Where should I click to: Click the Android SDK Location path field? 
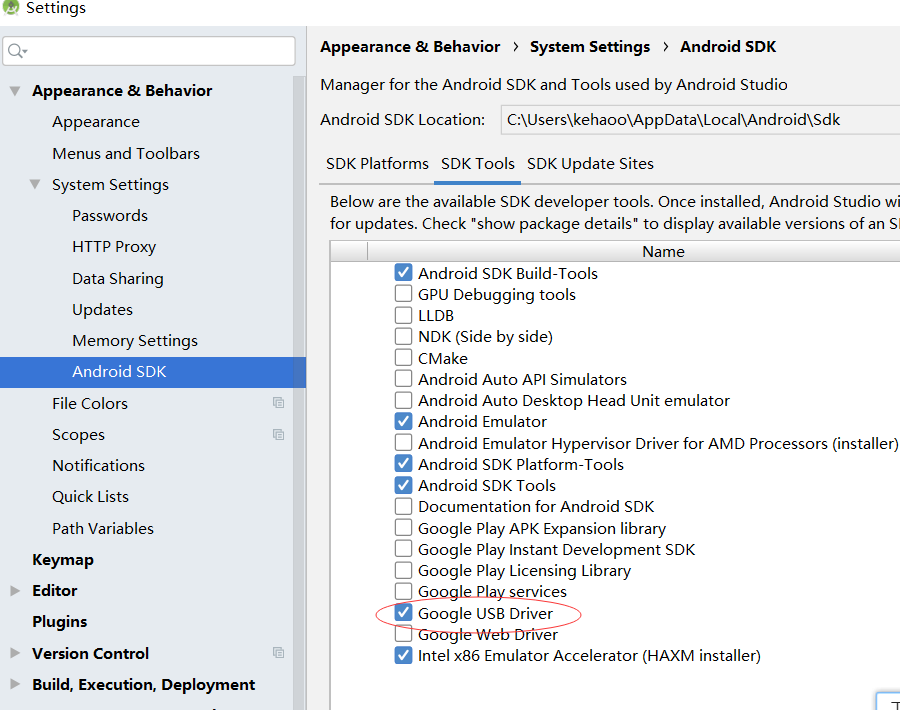click(700, 119)
